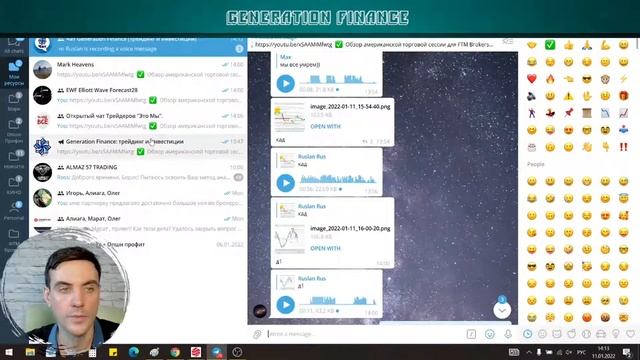This screenshot has width=640, height=360.
Task: Toggle the emoji panel smiley icon
Action: pyautogui.click(x=489, y=334)
